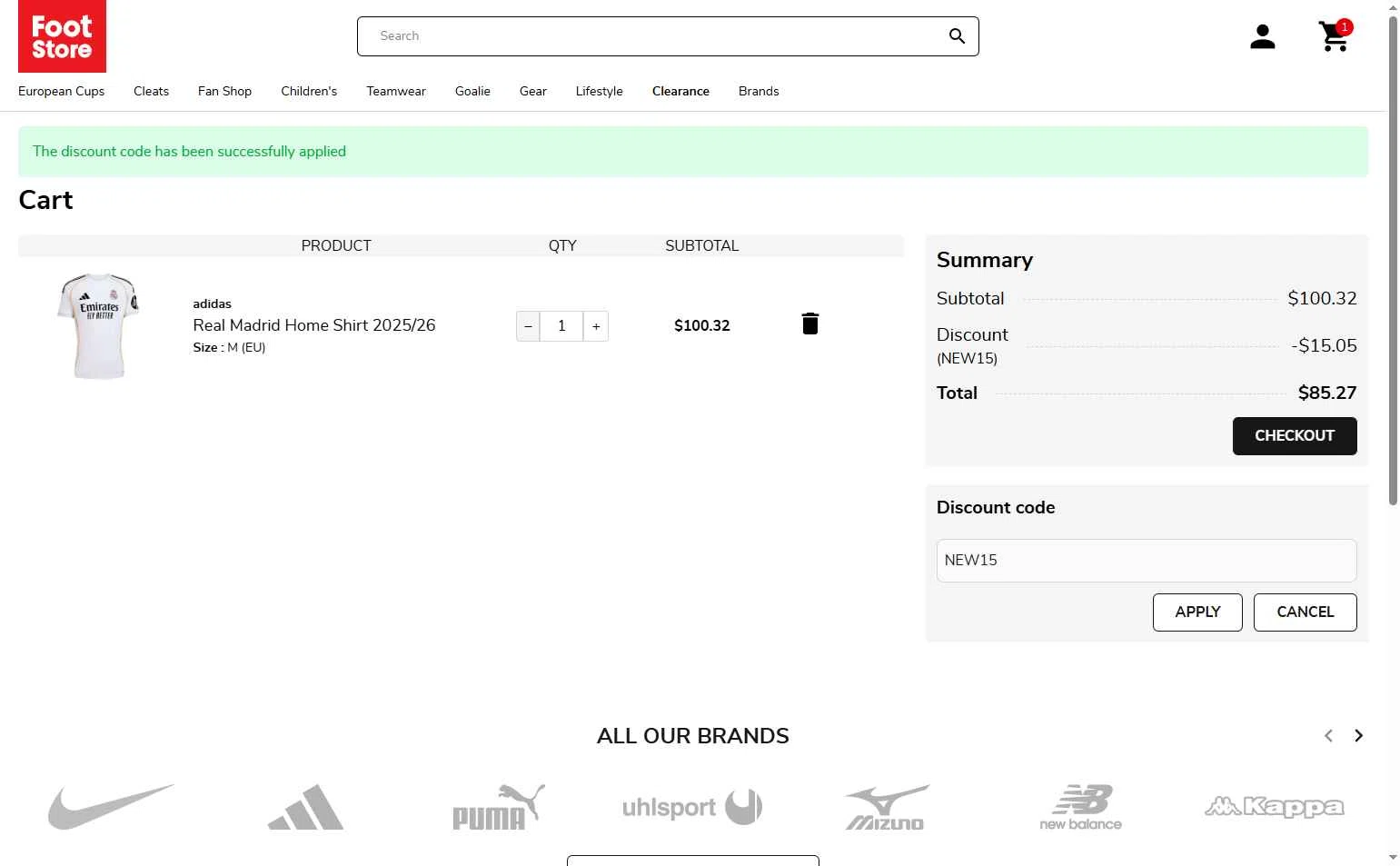Screen dimensions: 1400x866
Task: Click the $100.32 summary subtotal value
Action: (x=1322, y=298)
